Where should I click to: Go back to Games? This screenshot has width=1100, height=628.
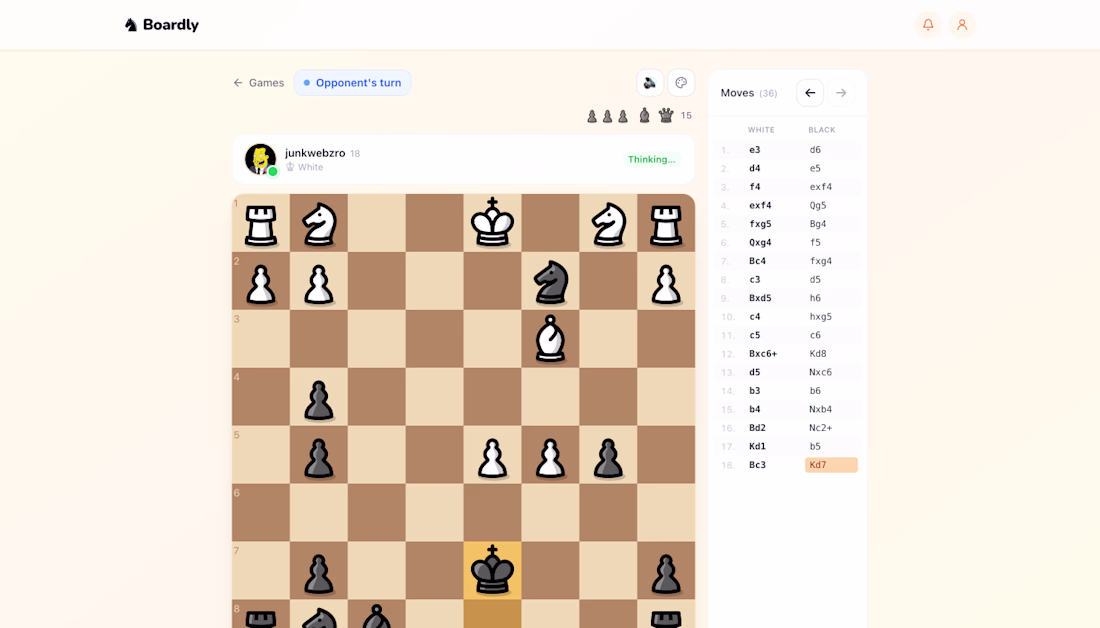[259, 83]
